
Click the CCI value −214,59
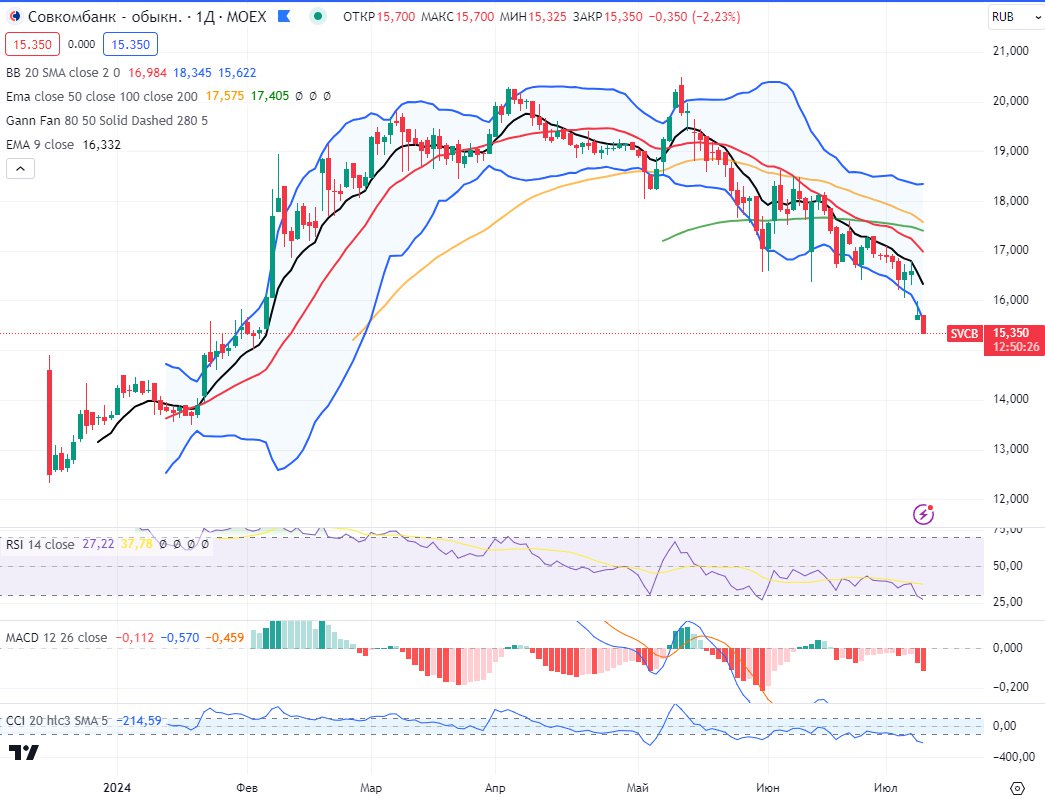point(139,720)
